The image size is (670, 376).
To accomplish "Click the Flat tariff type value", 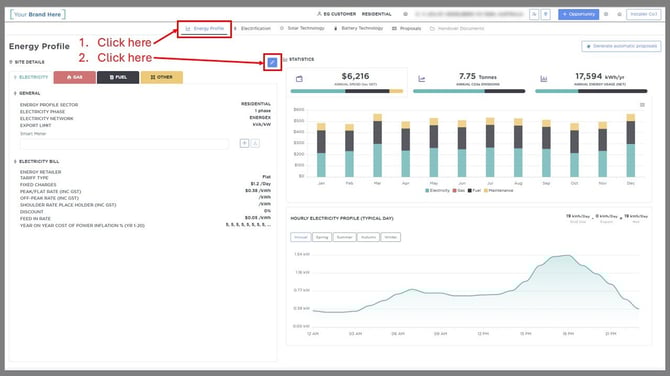I will click(x=267, y=177).
